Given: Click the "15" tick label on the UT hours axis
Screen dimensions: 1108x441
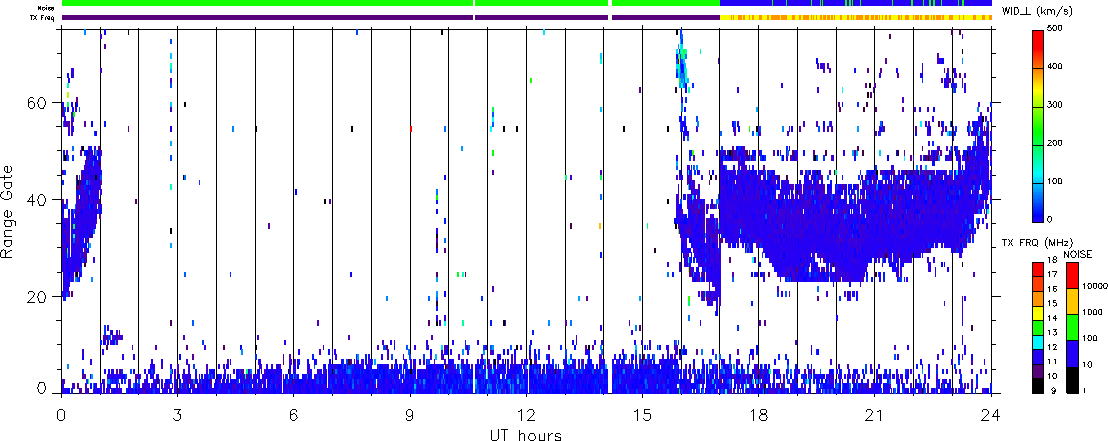Looking at the screenshot, I should (x=642, y=416).
